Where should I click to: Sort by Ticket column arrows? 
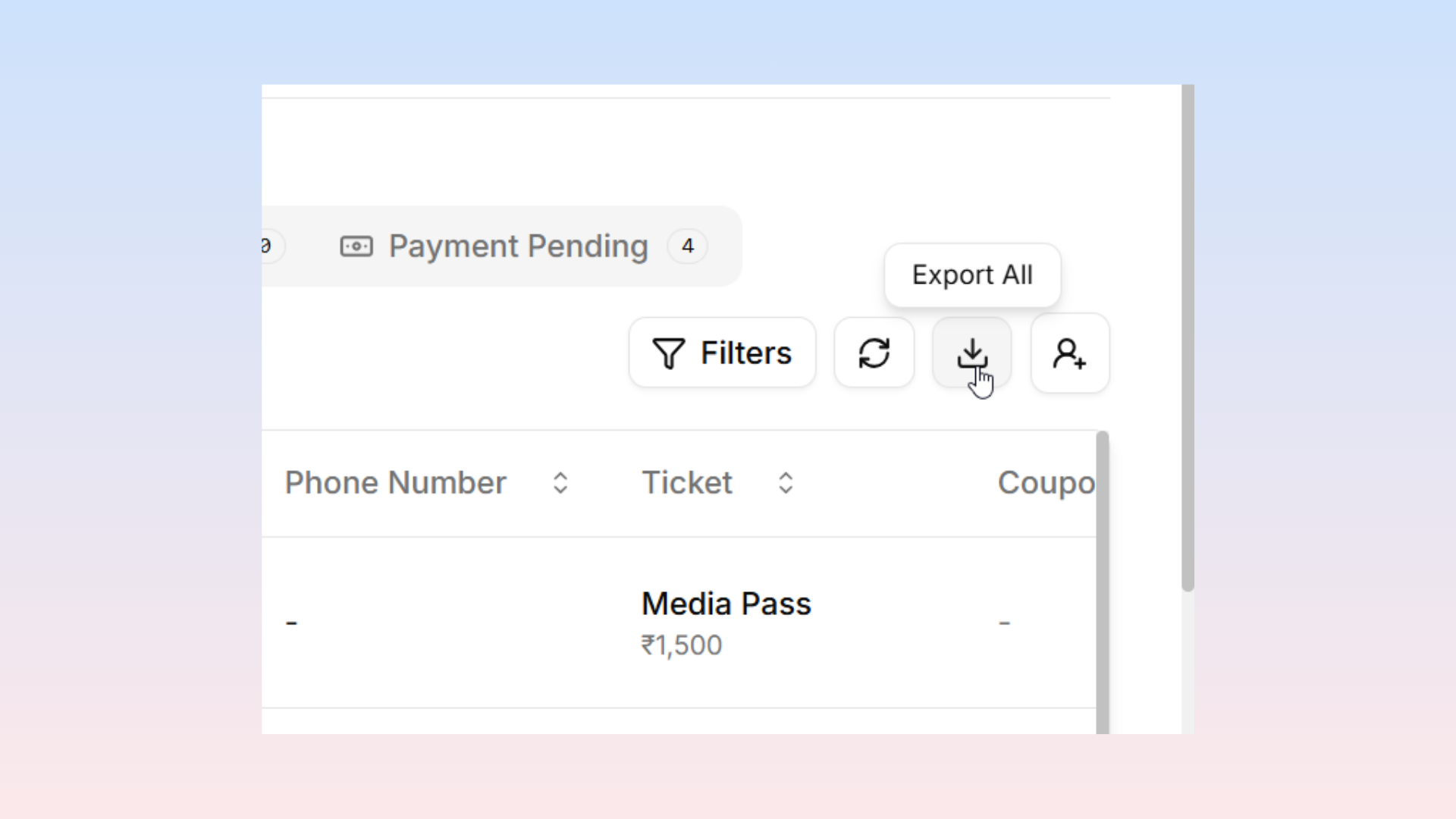coord(786,483)
